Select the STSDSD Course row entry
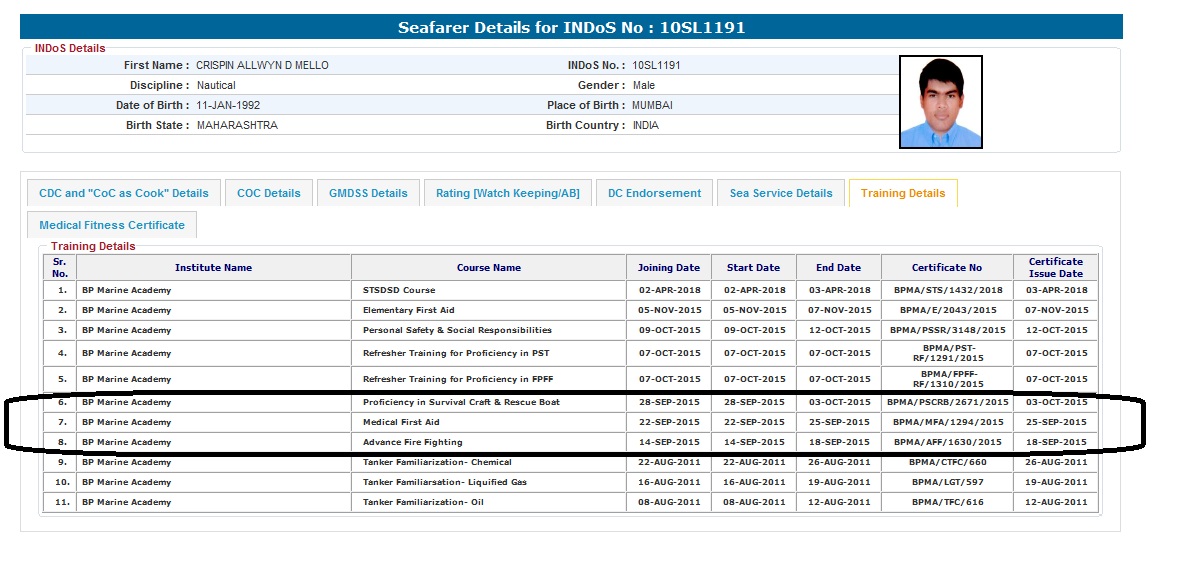Viewport: 1182px width, 563px height. [399, 290]
